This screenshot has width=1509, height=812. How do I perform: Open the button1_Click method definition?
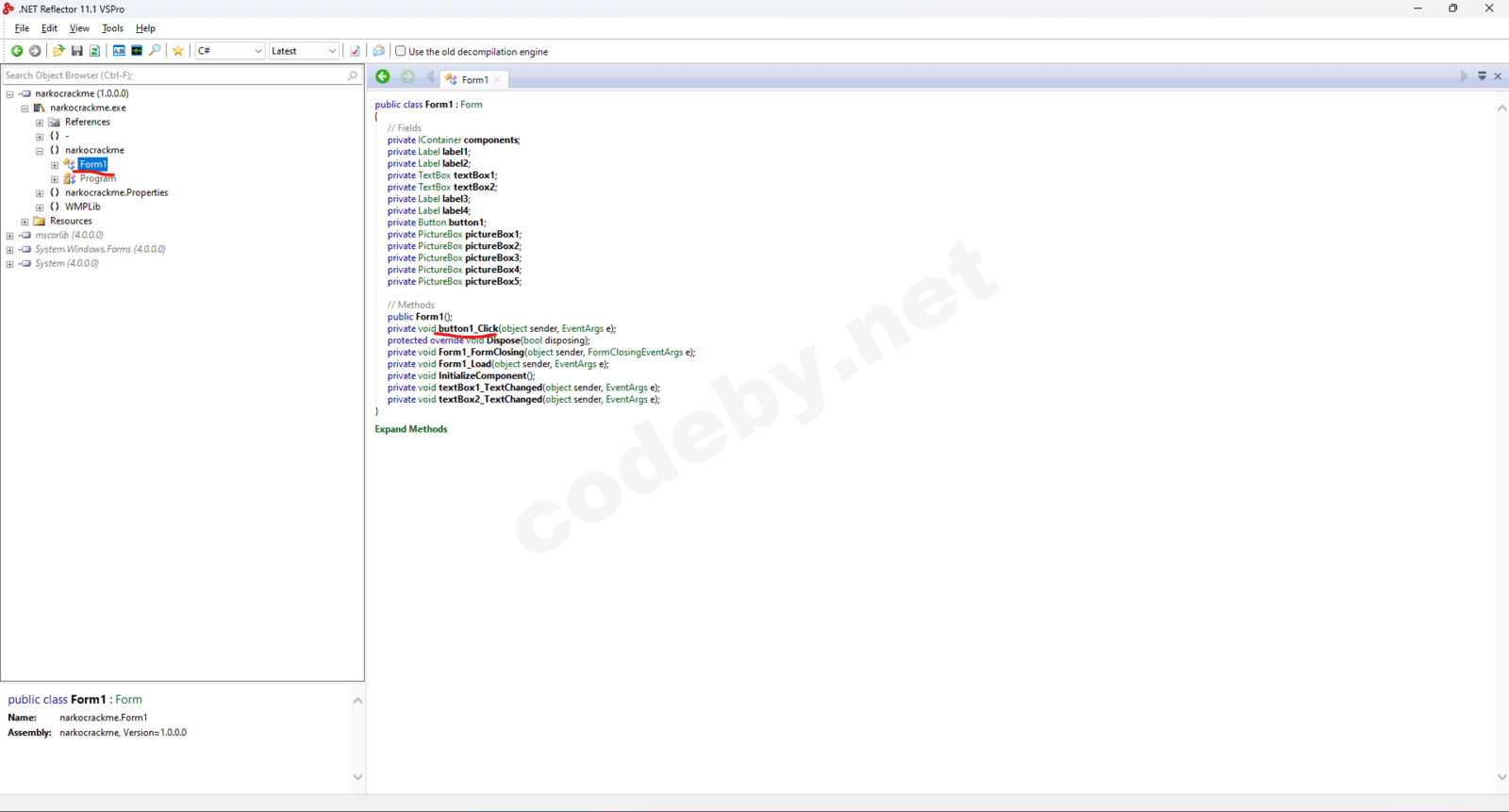468,329
